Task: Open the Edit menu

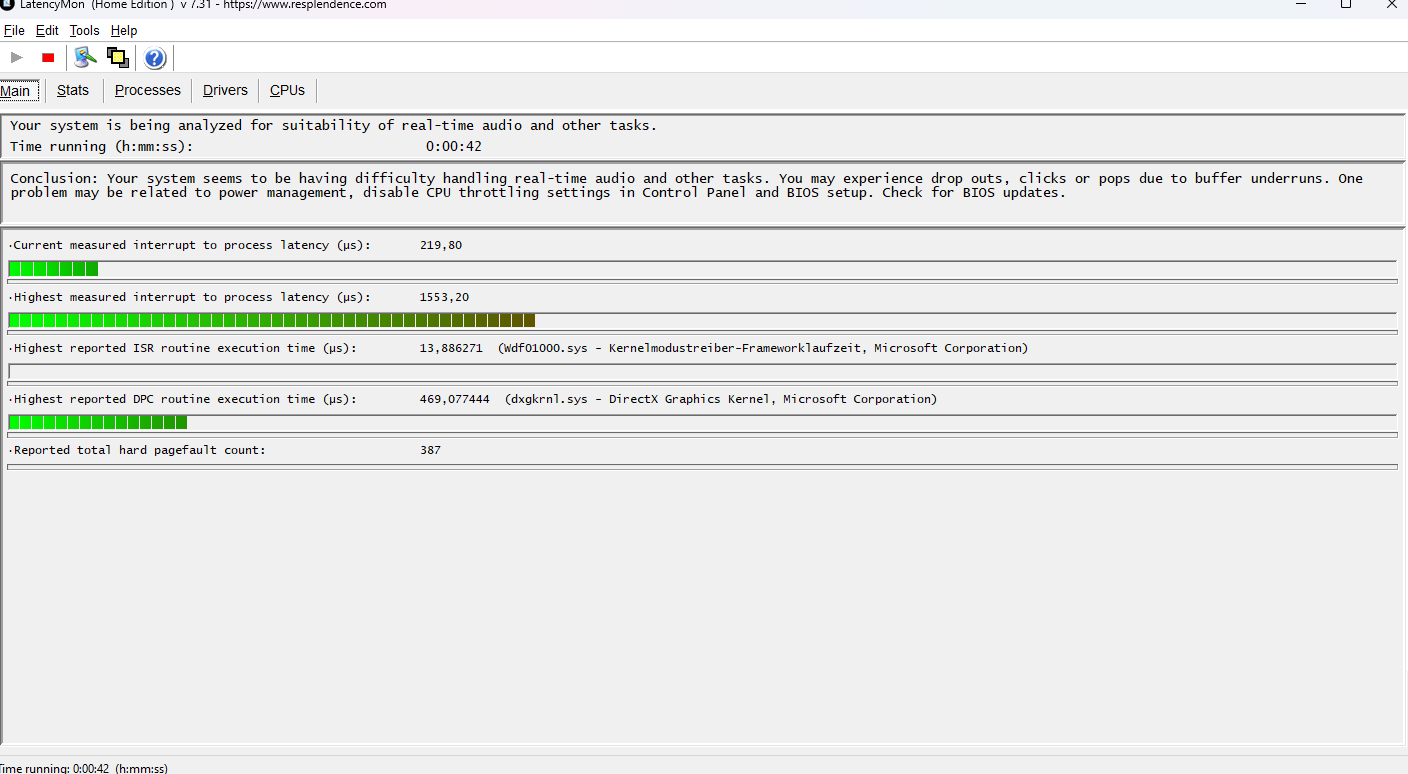Action: (47, 31)
